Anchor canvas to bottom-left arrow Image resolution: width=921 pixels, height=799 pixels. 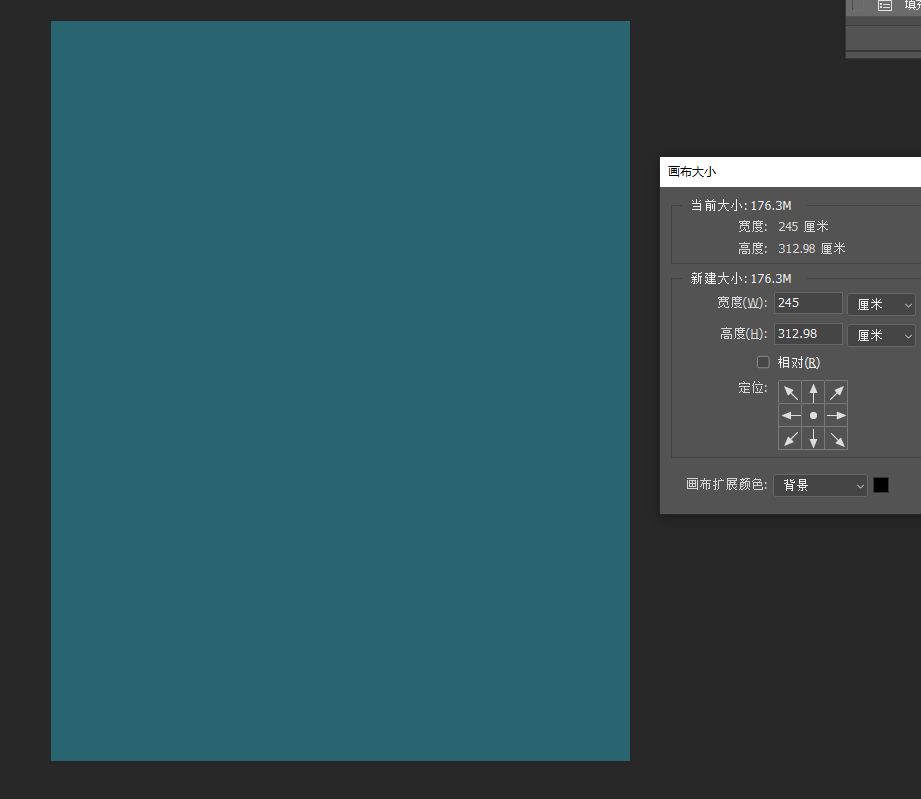(790, 438)
